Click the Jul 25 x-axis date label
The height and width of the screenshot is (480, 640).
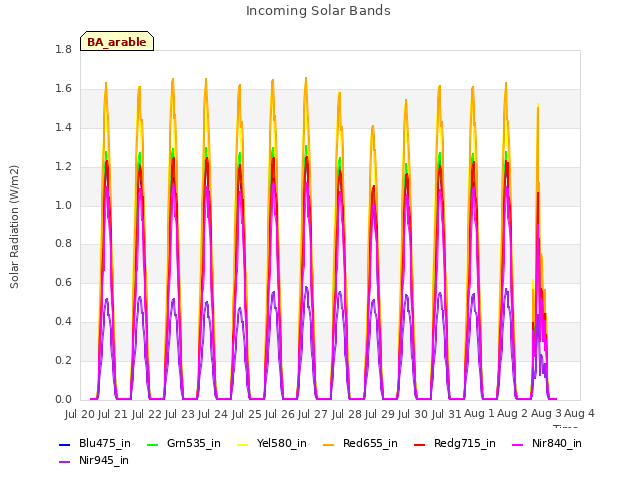(246, 414)
